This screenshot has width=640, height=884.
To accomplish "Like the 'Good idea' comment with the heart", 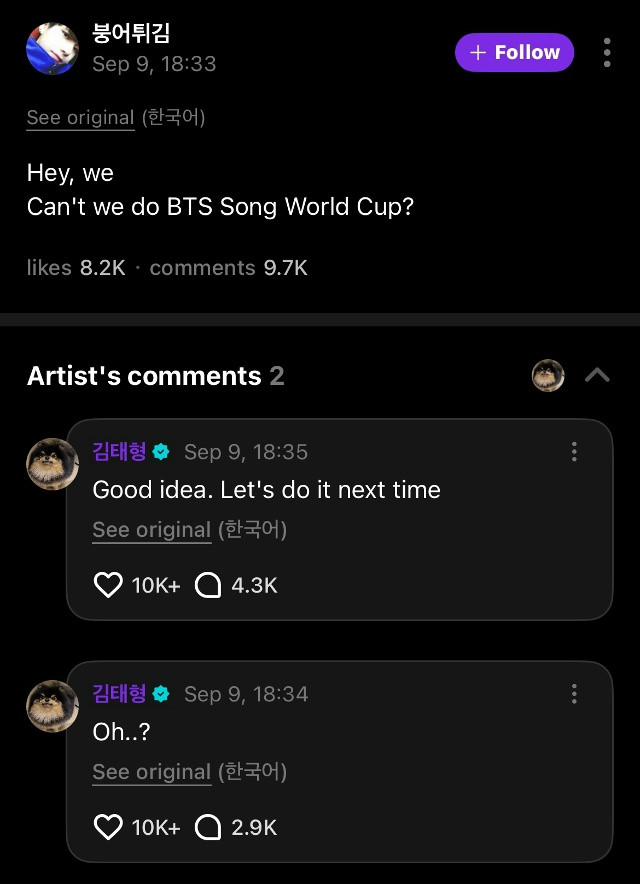I will click(108, 585).
